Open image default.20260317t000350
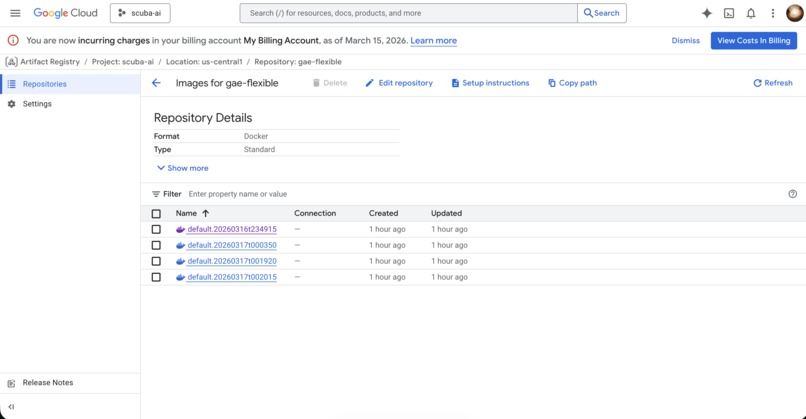The image size is (806, 419). [232, 245]
